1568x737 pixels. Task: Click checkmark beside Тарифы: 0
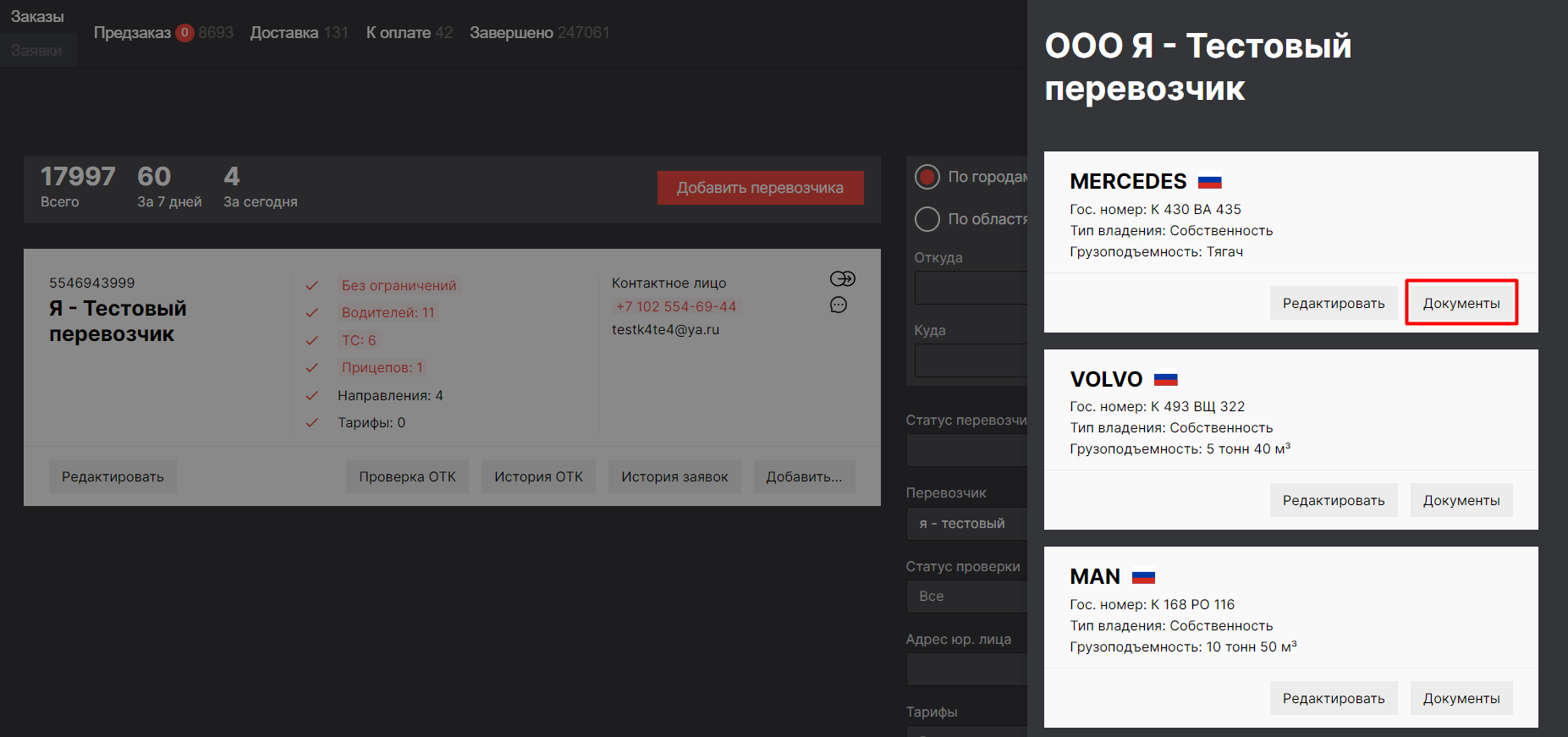coord(312,422)
